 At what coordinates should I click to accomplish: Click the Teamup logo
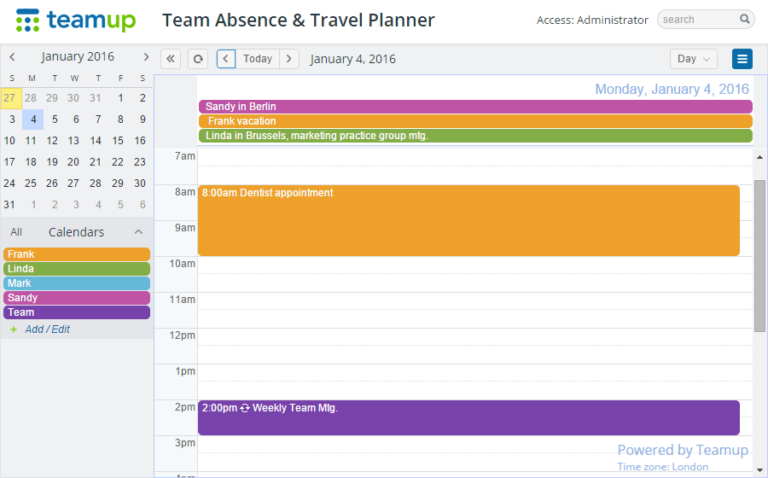tap(75, 21)
